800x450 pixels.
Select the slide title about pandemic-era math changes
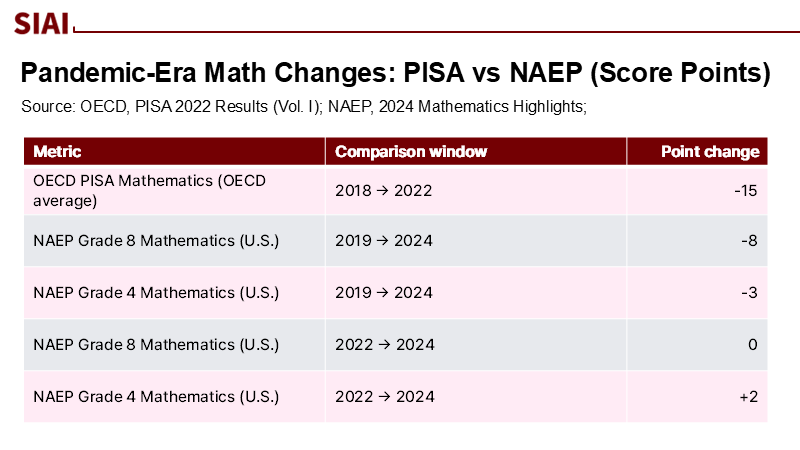(x=395, y=73)
